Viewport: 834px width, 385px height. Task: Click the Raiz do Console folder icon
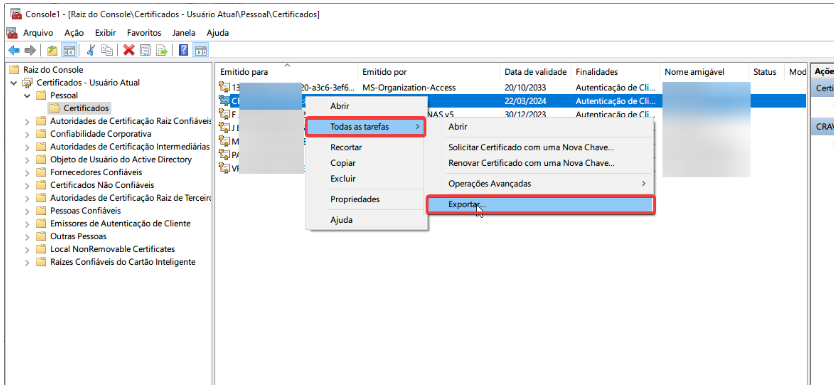coord(14,70)
